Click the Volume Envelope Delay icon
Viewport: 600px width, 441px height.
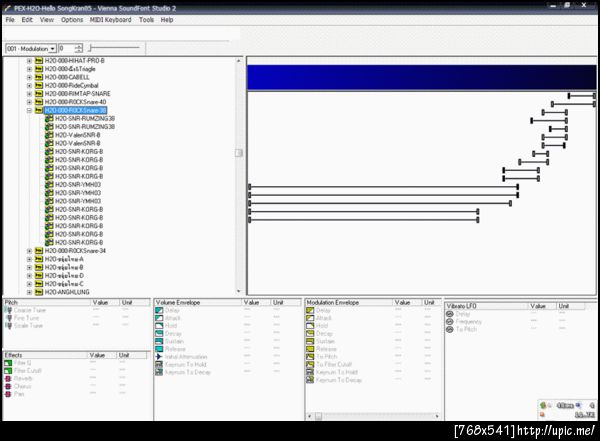click(x=159, y=310)
